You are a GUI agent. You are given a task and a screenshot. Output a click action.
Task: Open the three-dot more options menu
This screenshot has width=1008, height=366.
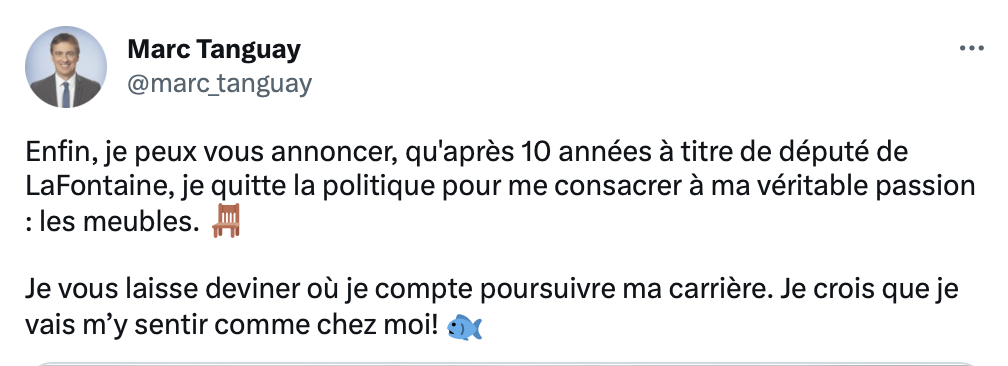[x=971, y=48]
